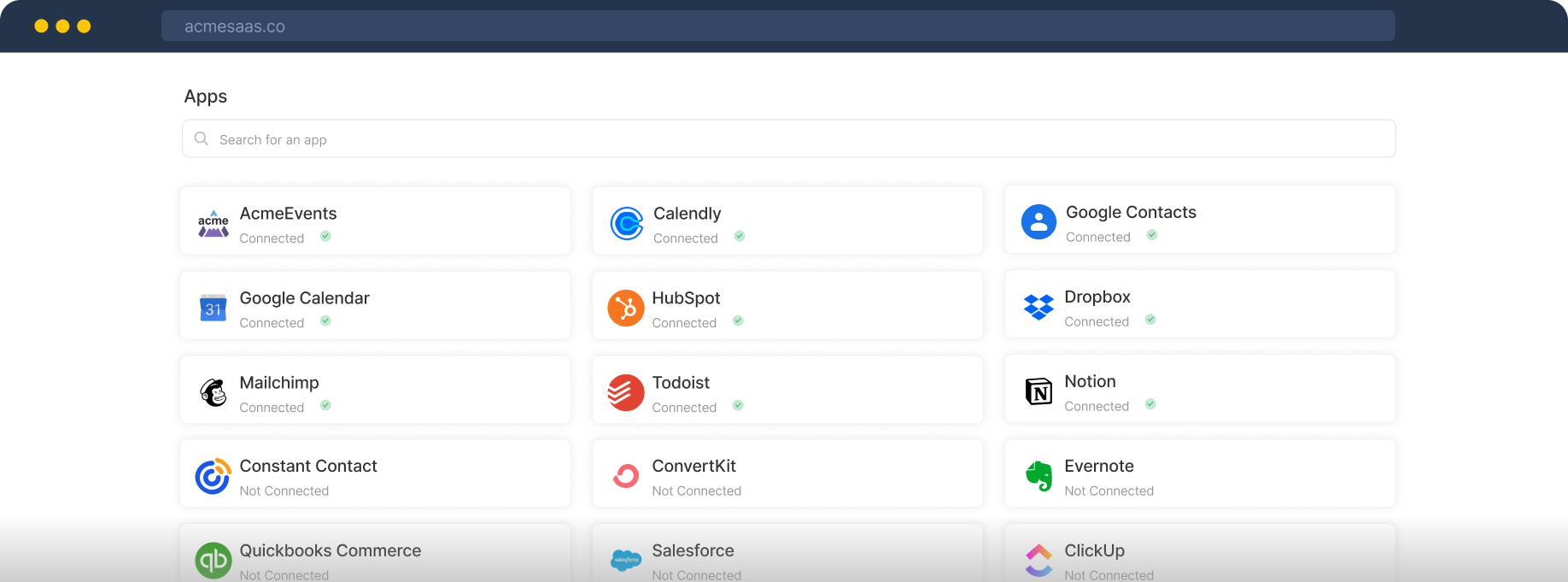Click the Google Contacts person icon
The image size is (1568, 582).
[1039, 222]
